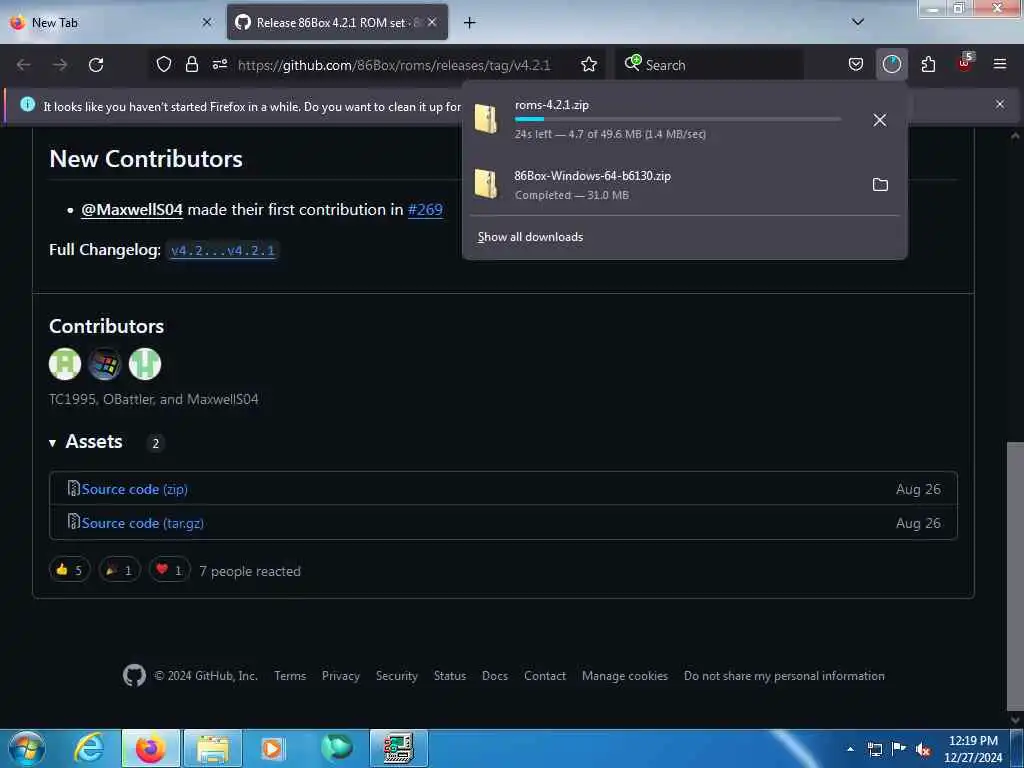Reload the current page
The width and height of the screenshot is (1024, 768).
tap(96, 65)
